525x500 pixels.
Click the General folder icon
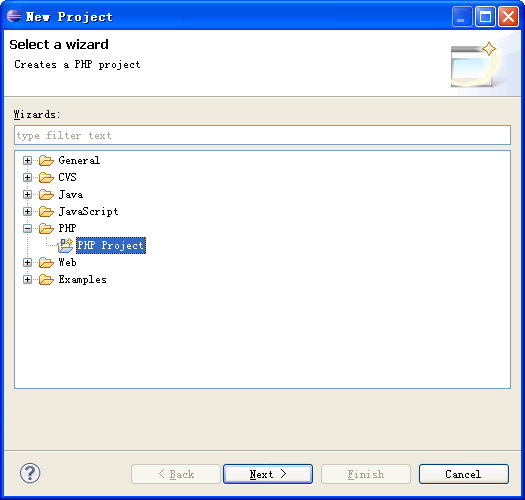[46, 161]
